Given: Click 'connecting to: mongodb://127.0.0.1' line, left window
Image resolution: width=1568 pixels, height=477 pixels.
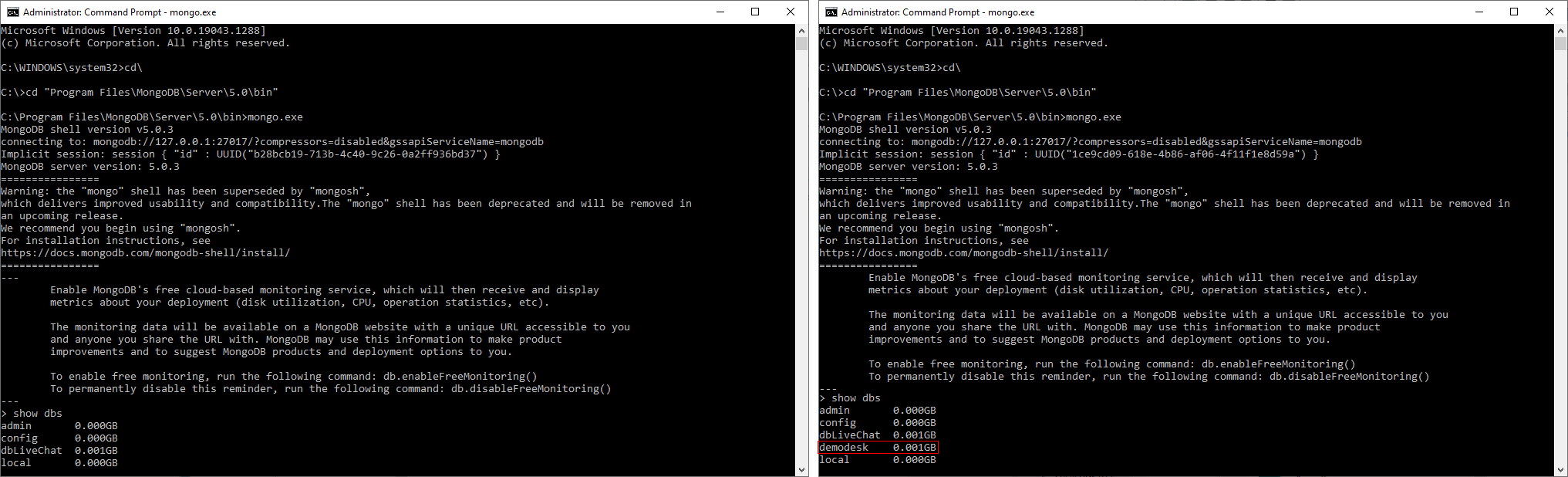Looking at the screenshot, I should pyautogui.click(x=272, y=142).
